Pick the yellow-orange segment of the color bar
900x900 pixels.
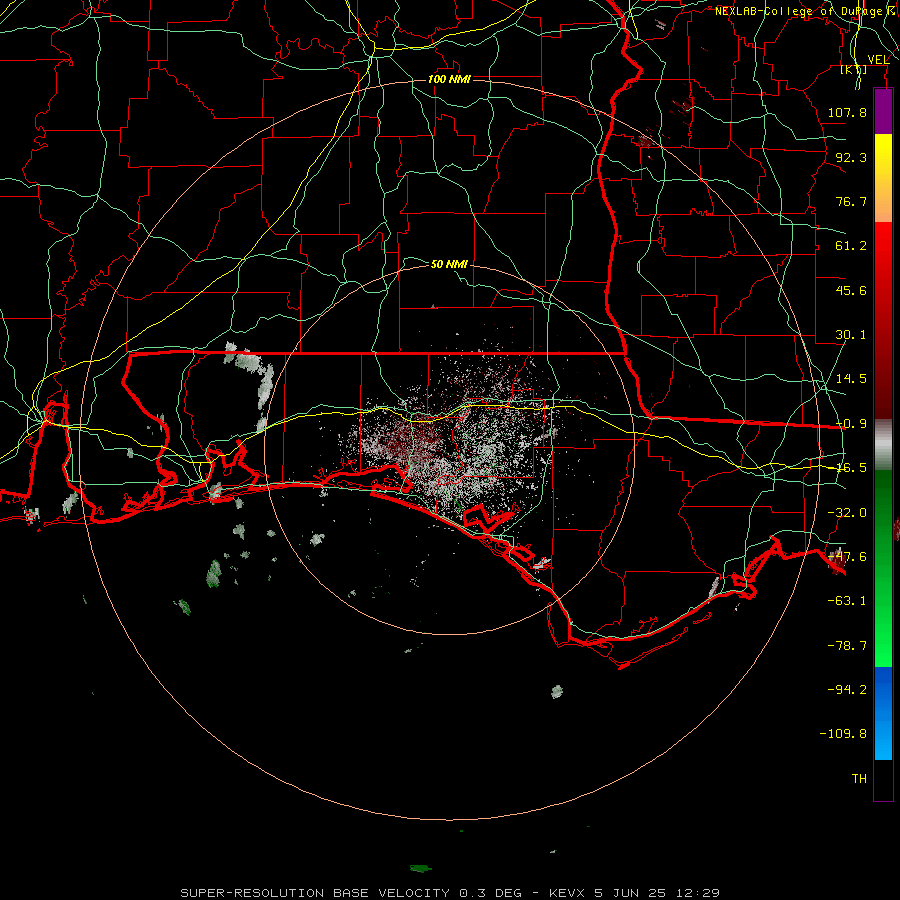(883, 178)
